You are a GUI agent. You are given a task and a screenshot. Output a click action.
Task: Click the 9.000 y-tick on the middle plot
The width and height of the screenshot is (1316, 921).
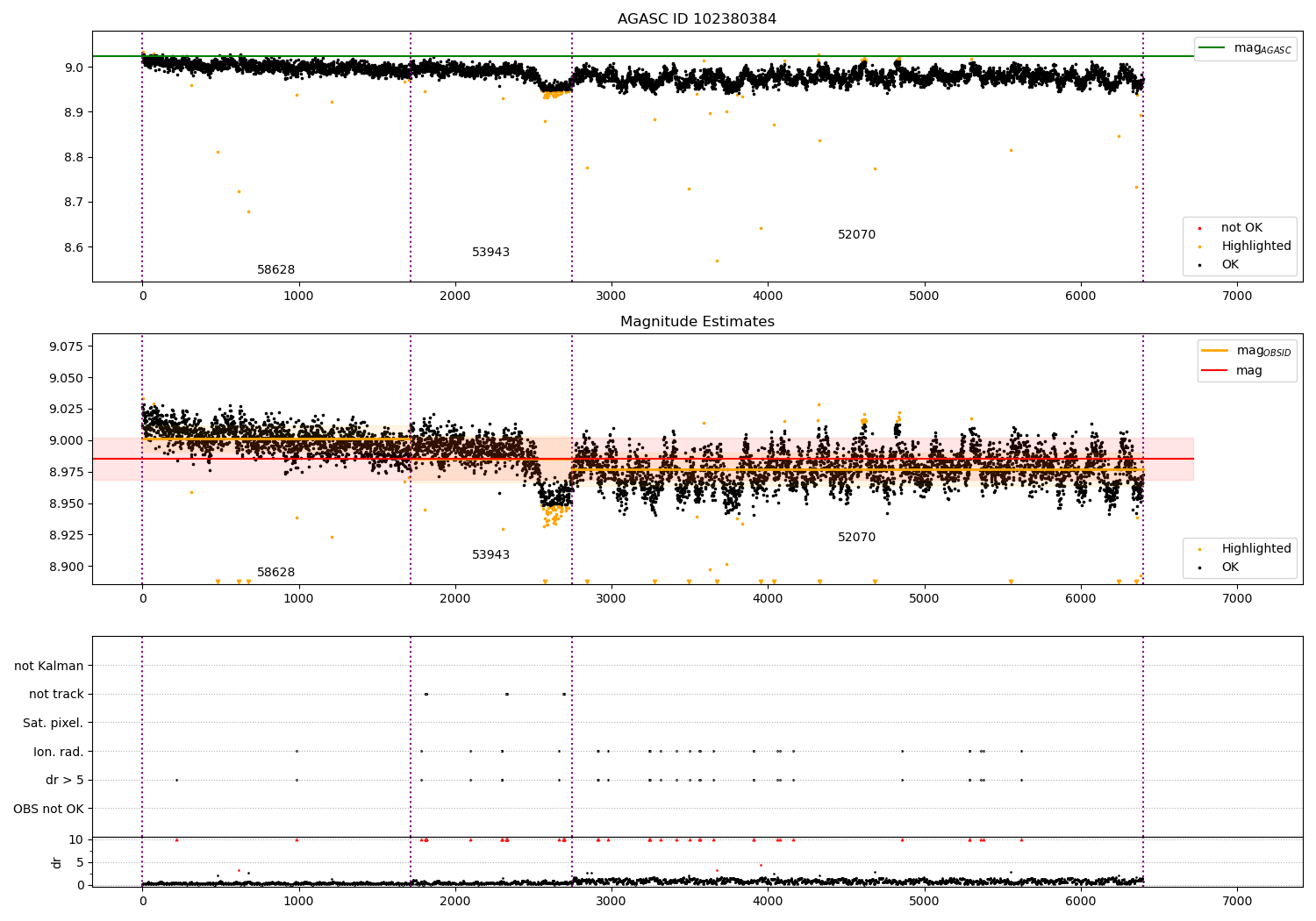click(67, 440)
